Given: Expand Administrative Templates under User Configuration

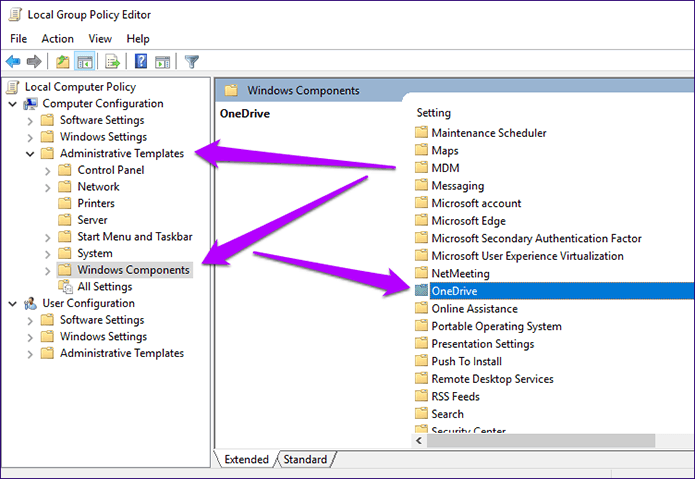Looking at the screenshot, I should click(30, 354).
